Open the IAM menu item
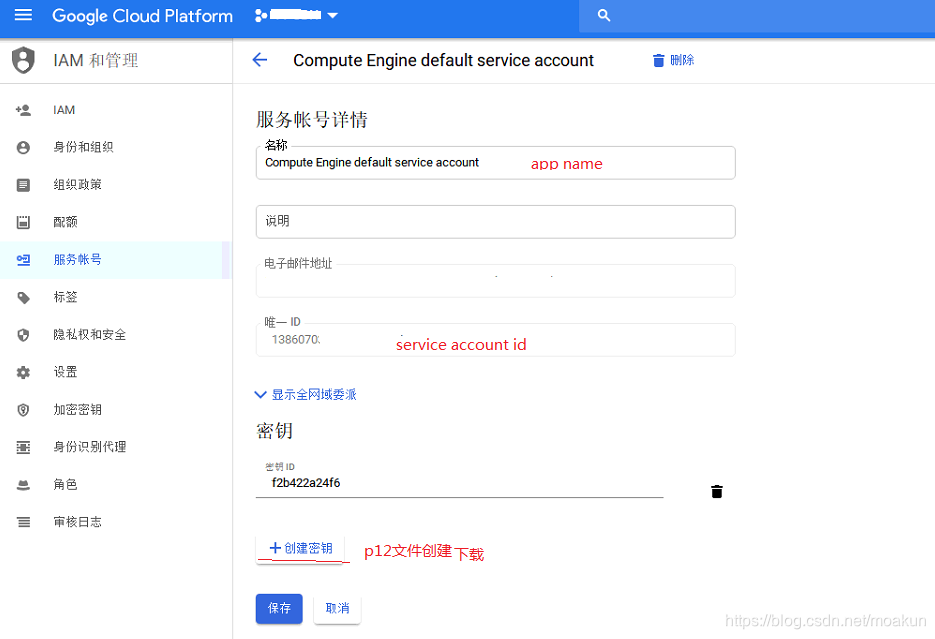The height and width of the screenshot is (639, 935). point(116,110)
